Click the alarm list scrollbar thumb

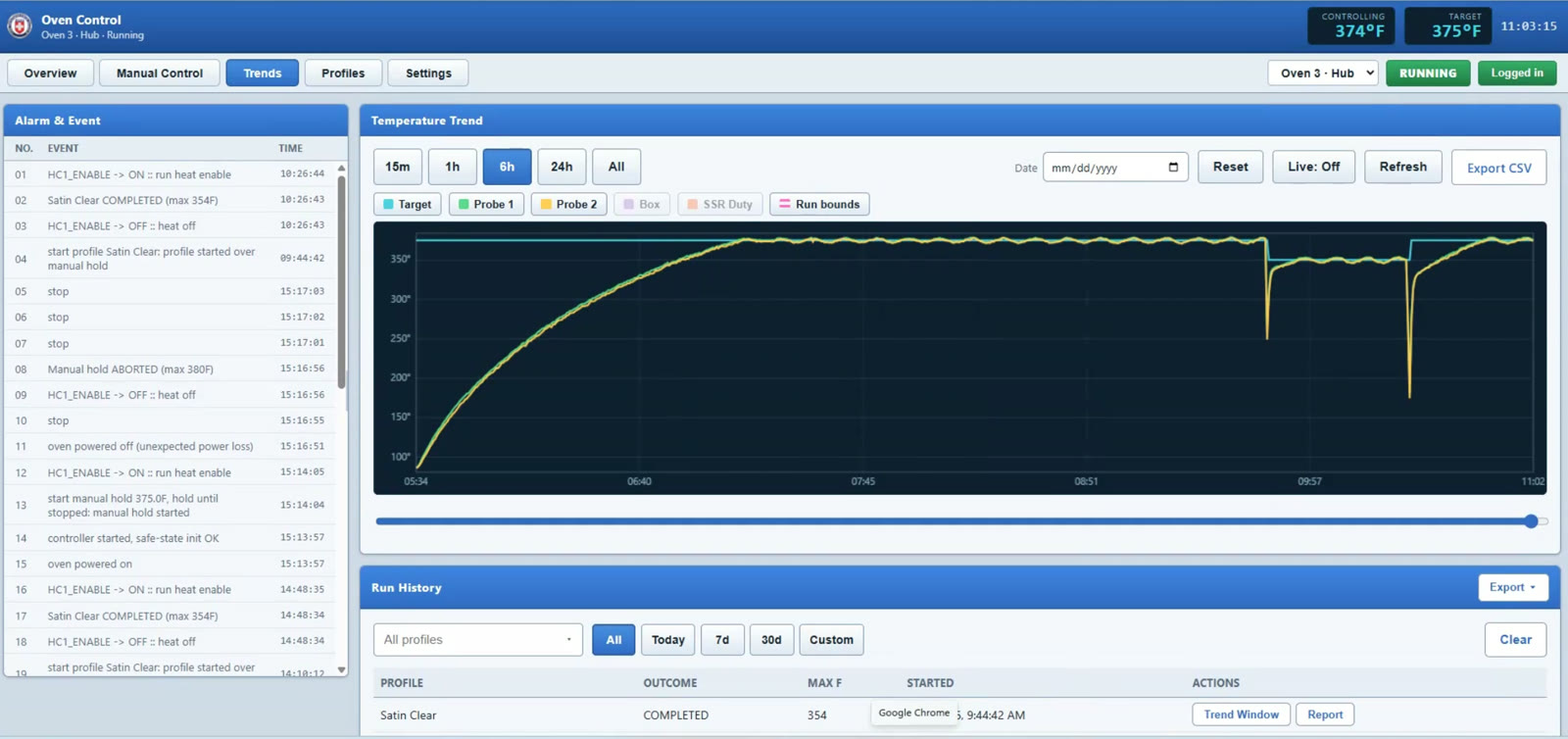coord(341,281)
